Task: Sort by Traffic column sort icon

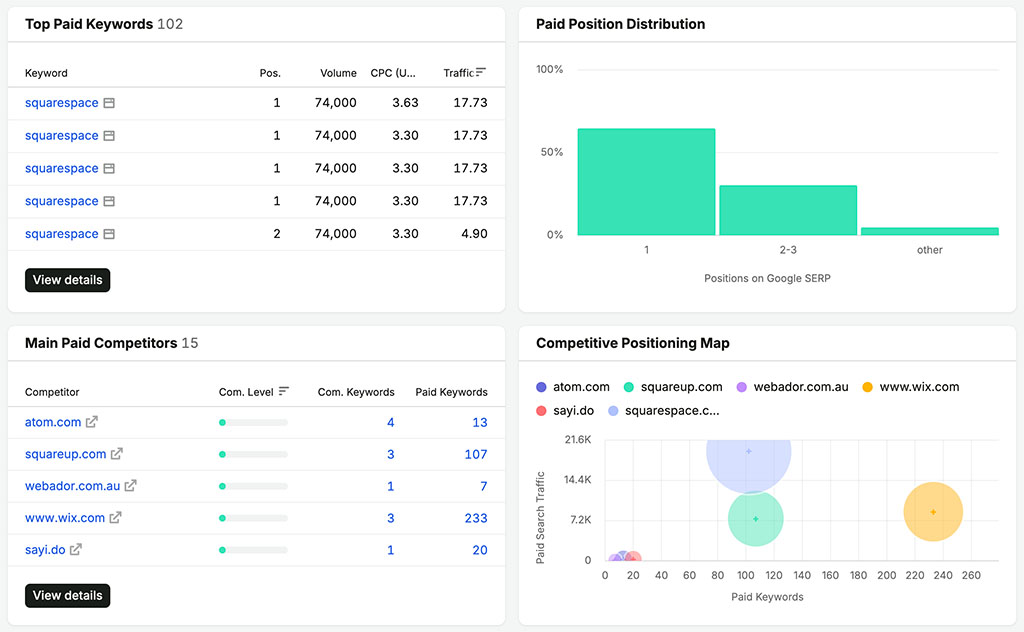Action: (x=481, y=72)
